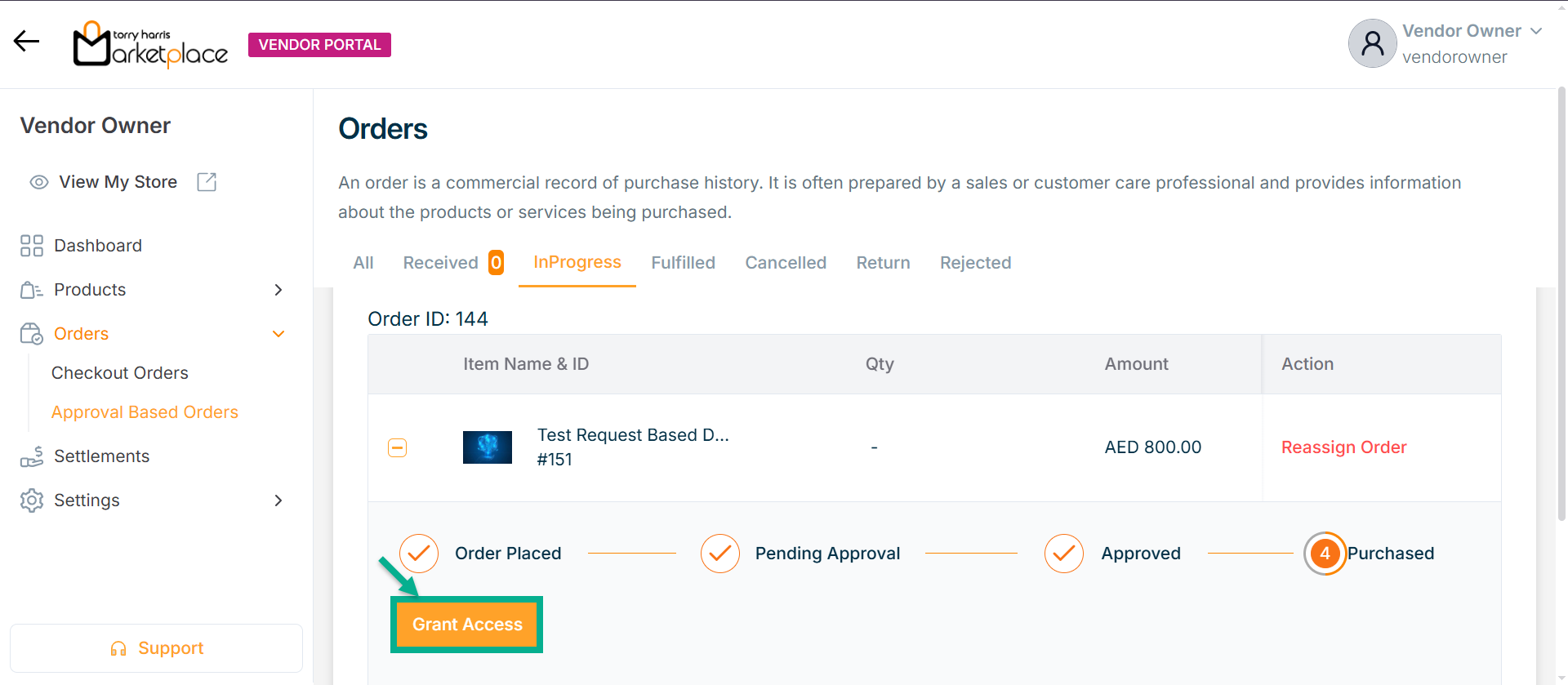Click the Grant Access button

[x=467, y=625]
